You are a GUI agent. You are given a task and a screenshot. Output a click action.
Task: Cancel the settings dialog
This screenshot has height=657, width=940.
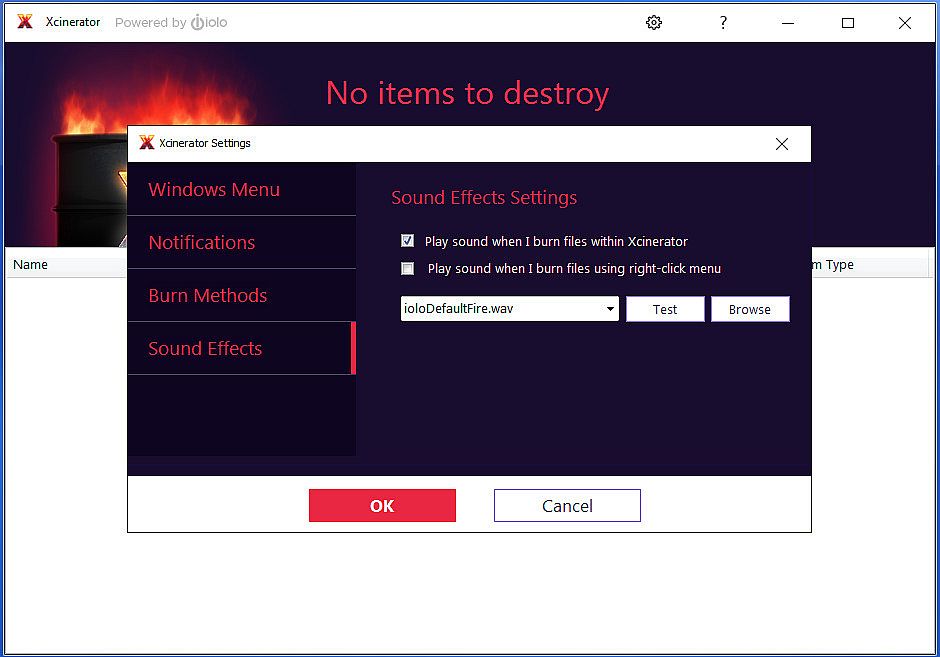pos(567,505)
